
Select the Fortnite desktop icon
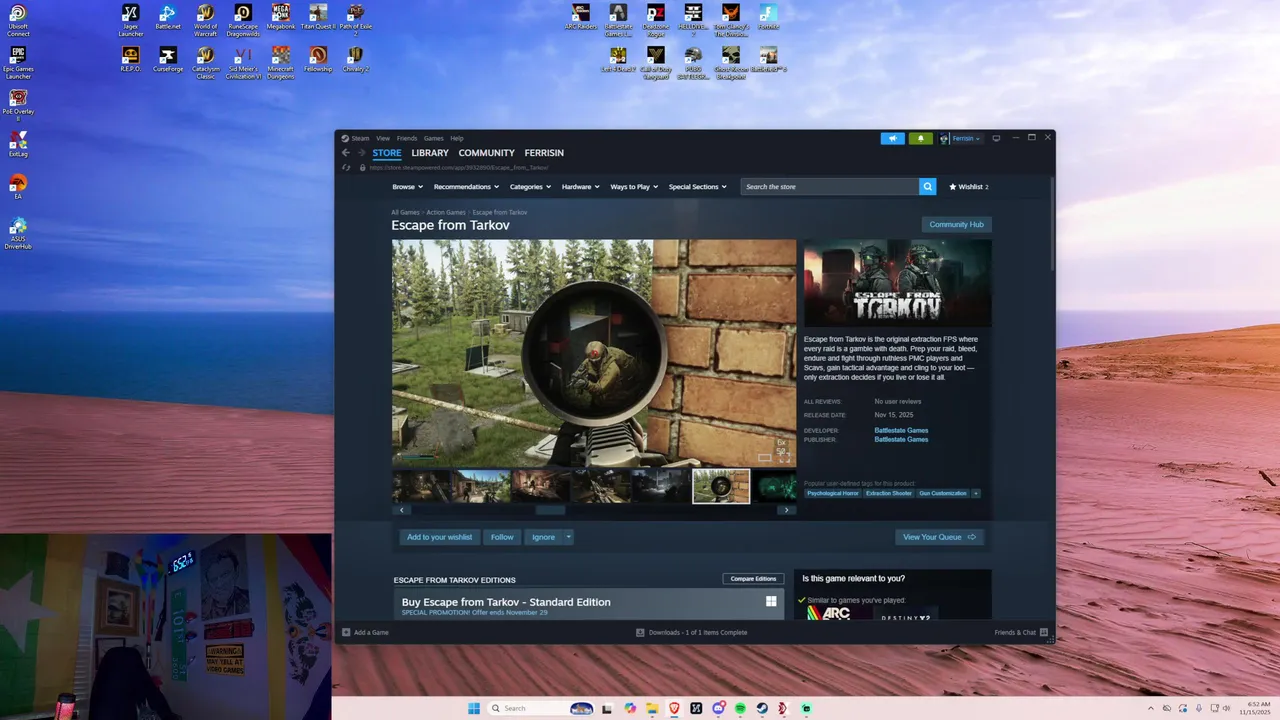point(768,17)
